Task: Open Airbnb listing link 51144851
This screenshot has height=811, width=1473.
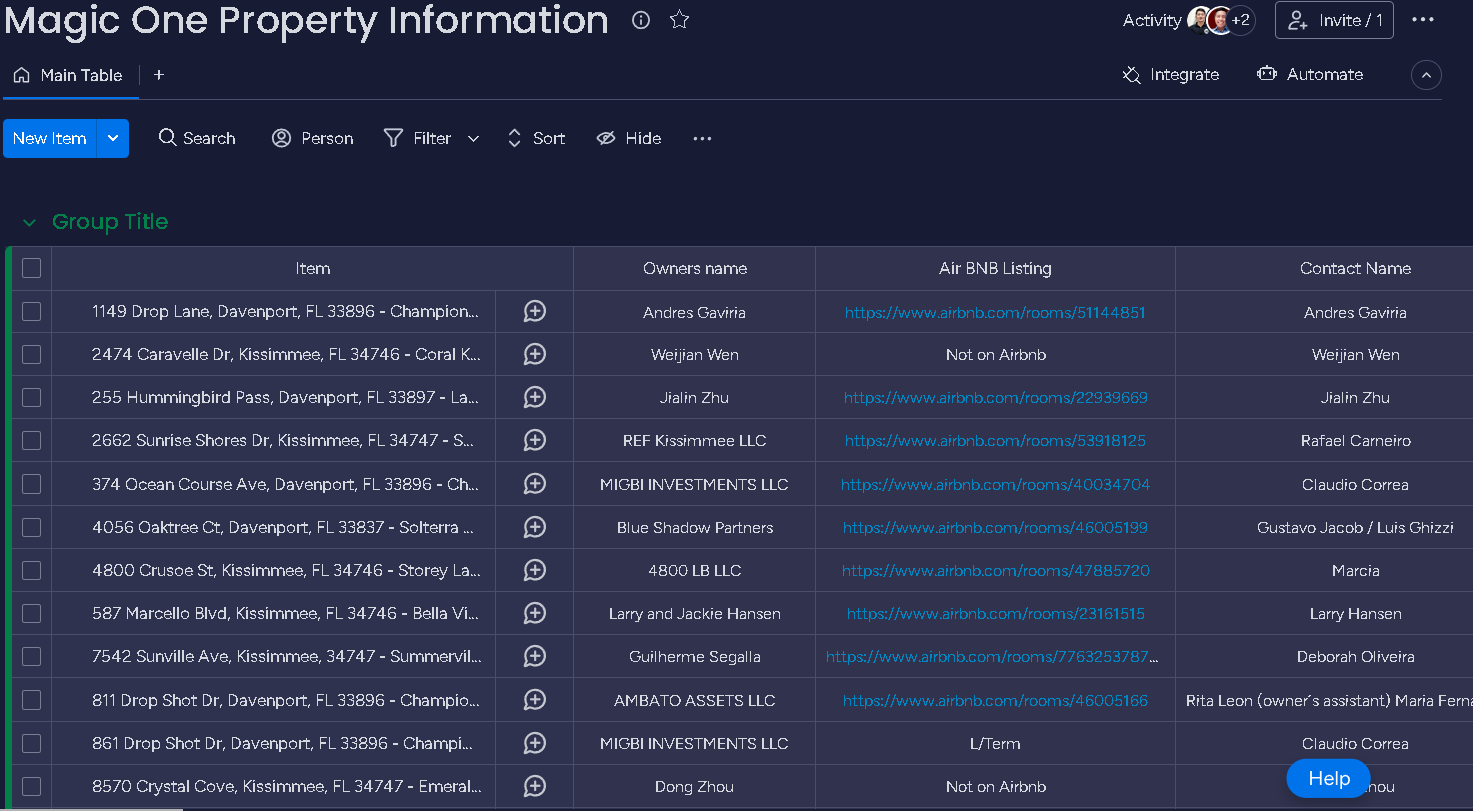Action: tap(995, 312)
